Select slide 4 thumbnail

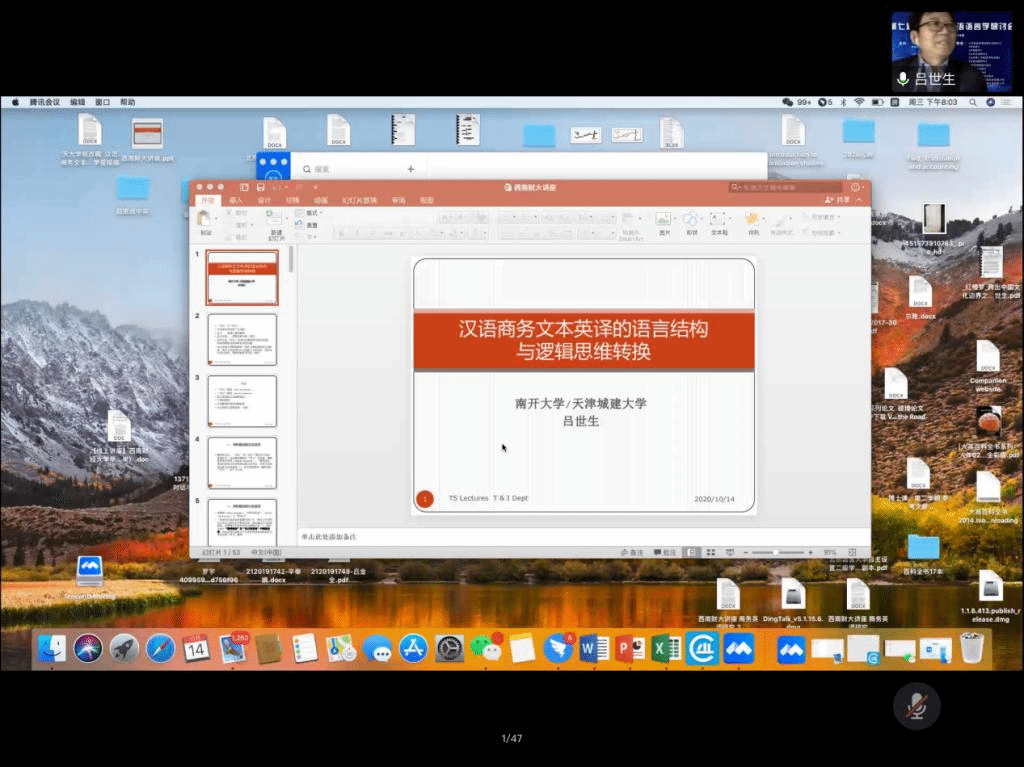click(242, 463)
